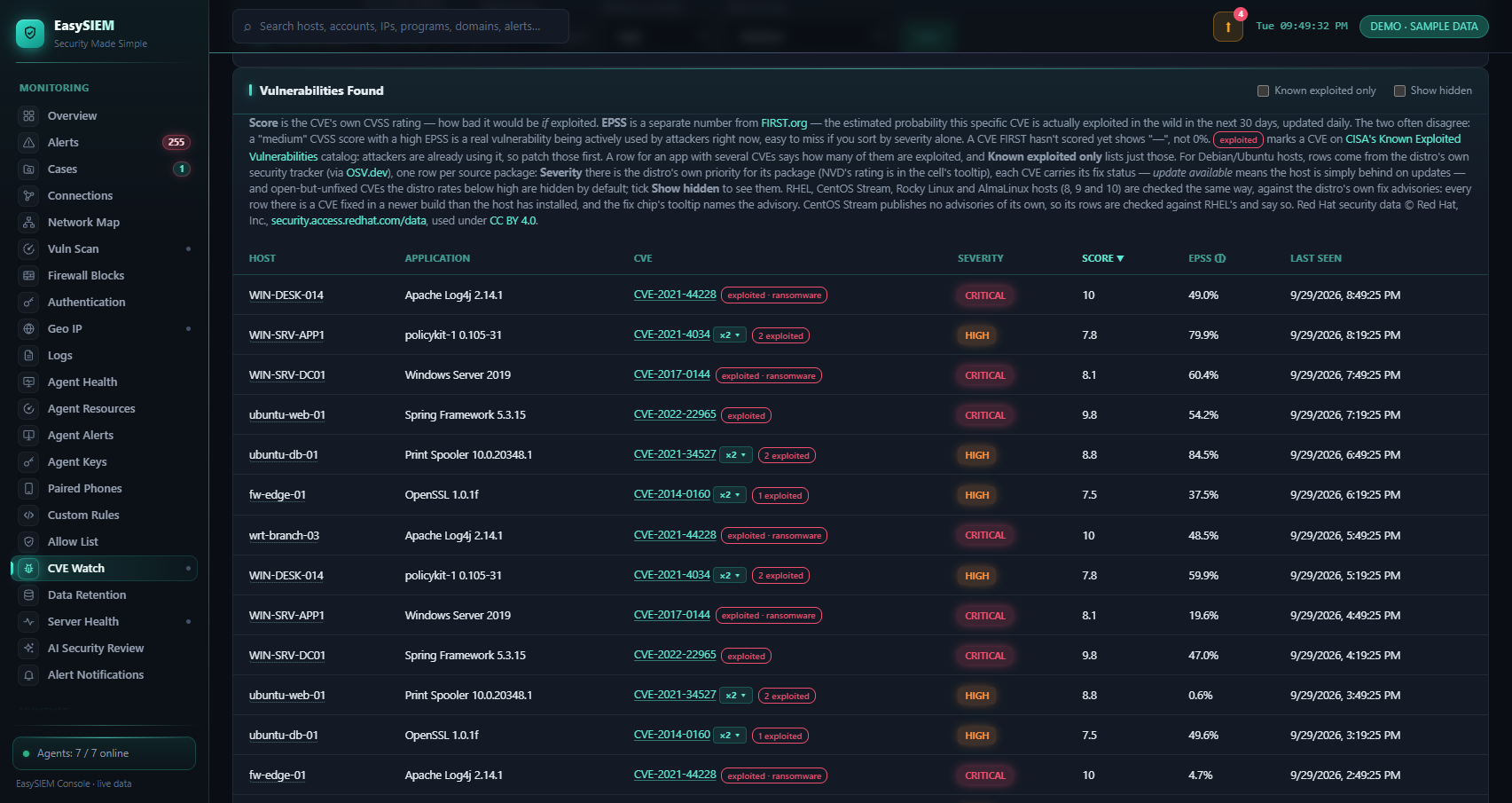This screenshot has height=803, width=1512.
Task: Click the CRITICAL severity badge for ubuntu-web-01
Action: click(985, 415)
